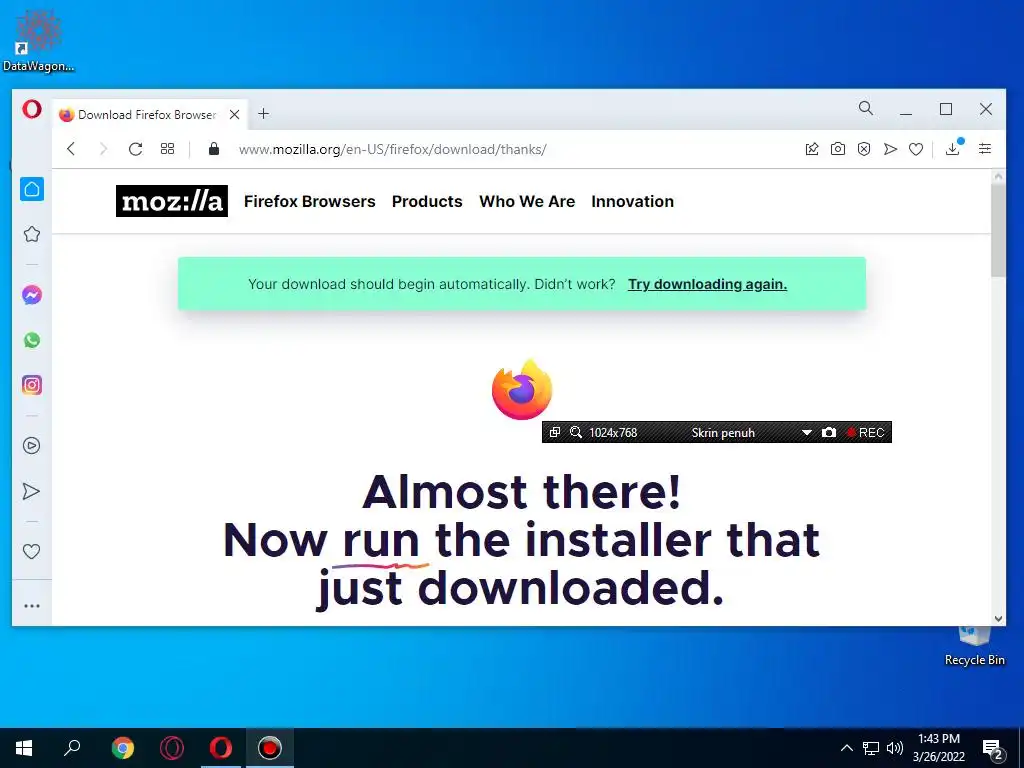Open the Innovation menu
This screenshot has height=768, width=1024.
632,201
